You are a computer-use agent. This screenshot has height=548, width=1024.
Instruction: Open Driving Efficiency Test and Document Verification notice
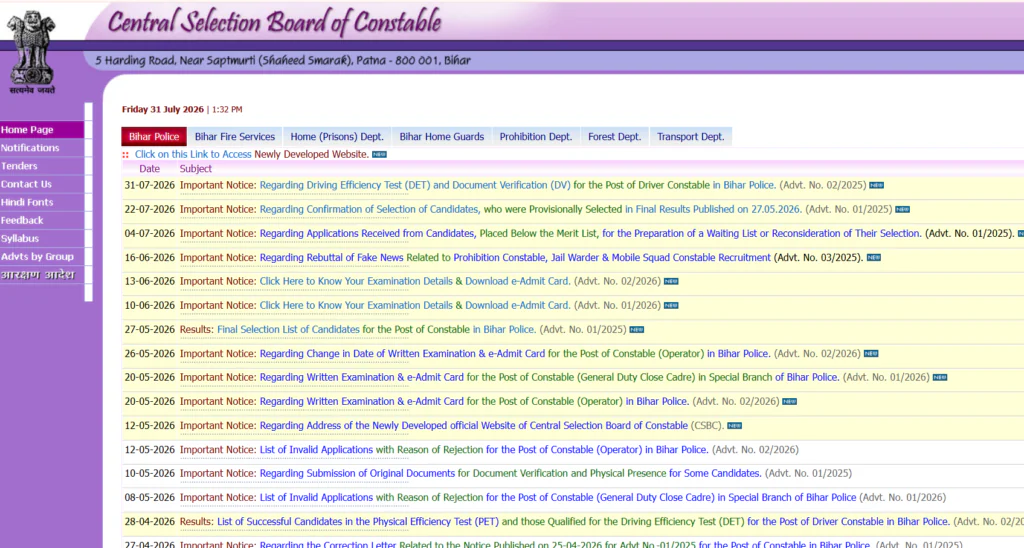click(517, 185)
